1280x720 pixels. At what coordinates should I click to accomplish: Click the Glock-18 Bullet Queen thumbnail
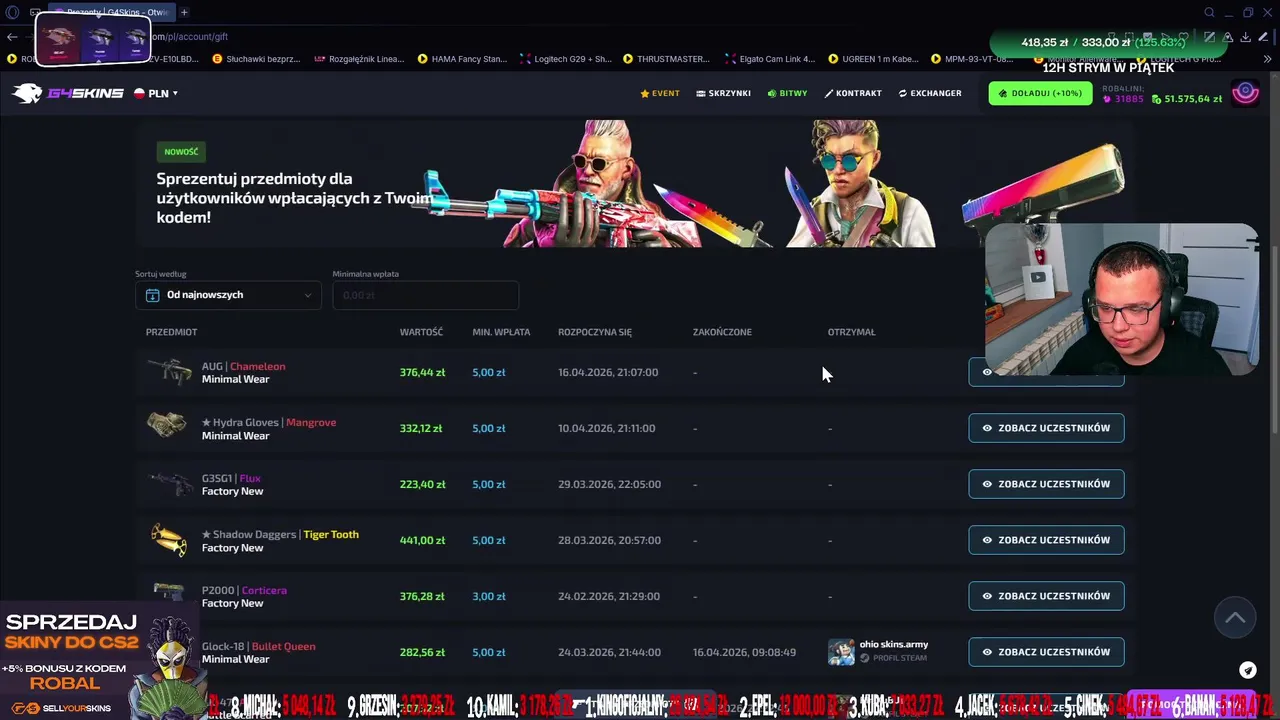pos(169,650)
